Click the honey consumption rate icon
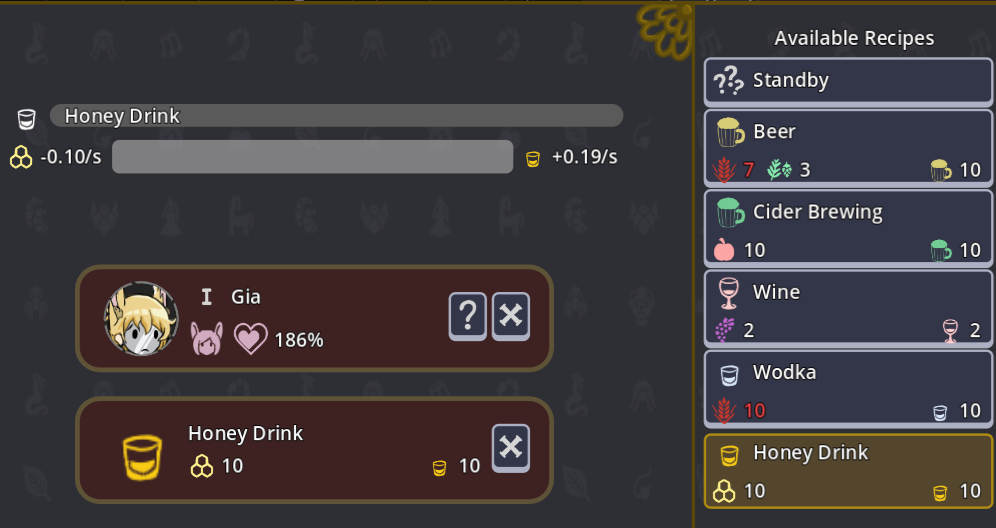The image size is (996, 528). coord(21,157)
